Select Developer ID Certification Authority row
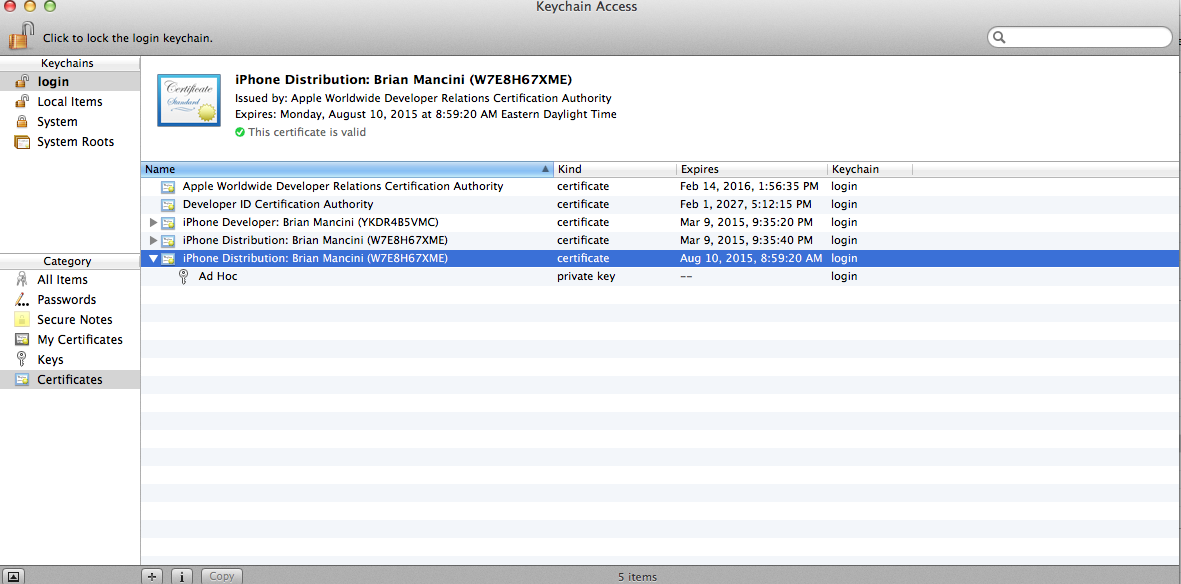The image size is (1181, 584). [x=661, y=204]
